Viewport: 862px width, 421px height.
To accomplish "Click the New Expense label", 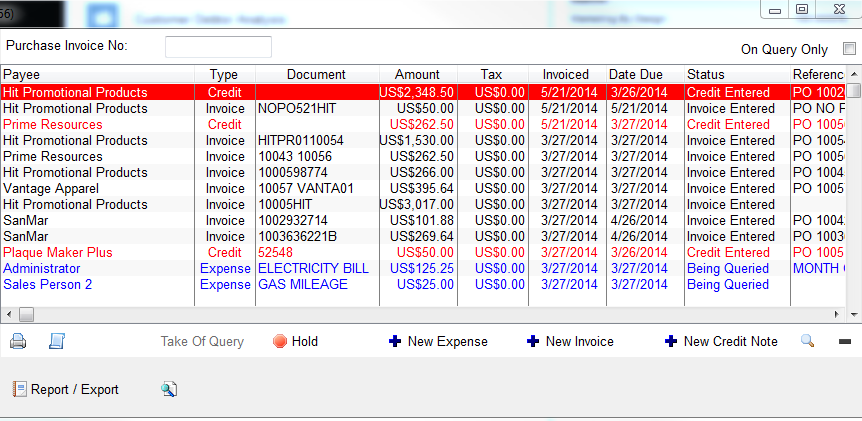I will pos(447,341).
